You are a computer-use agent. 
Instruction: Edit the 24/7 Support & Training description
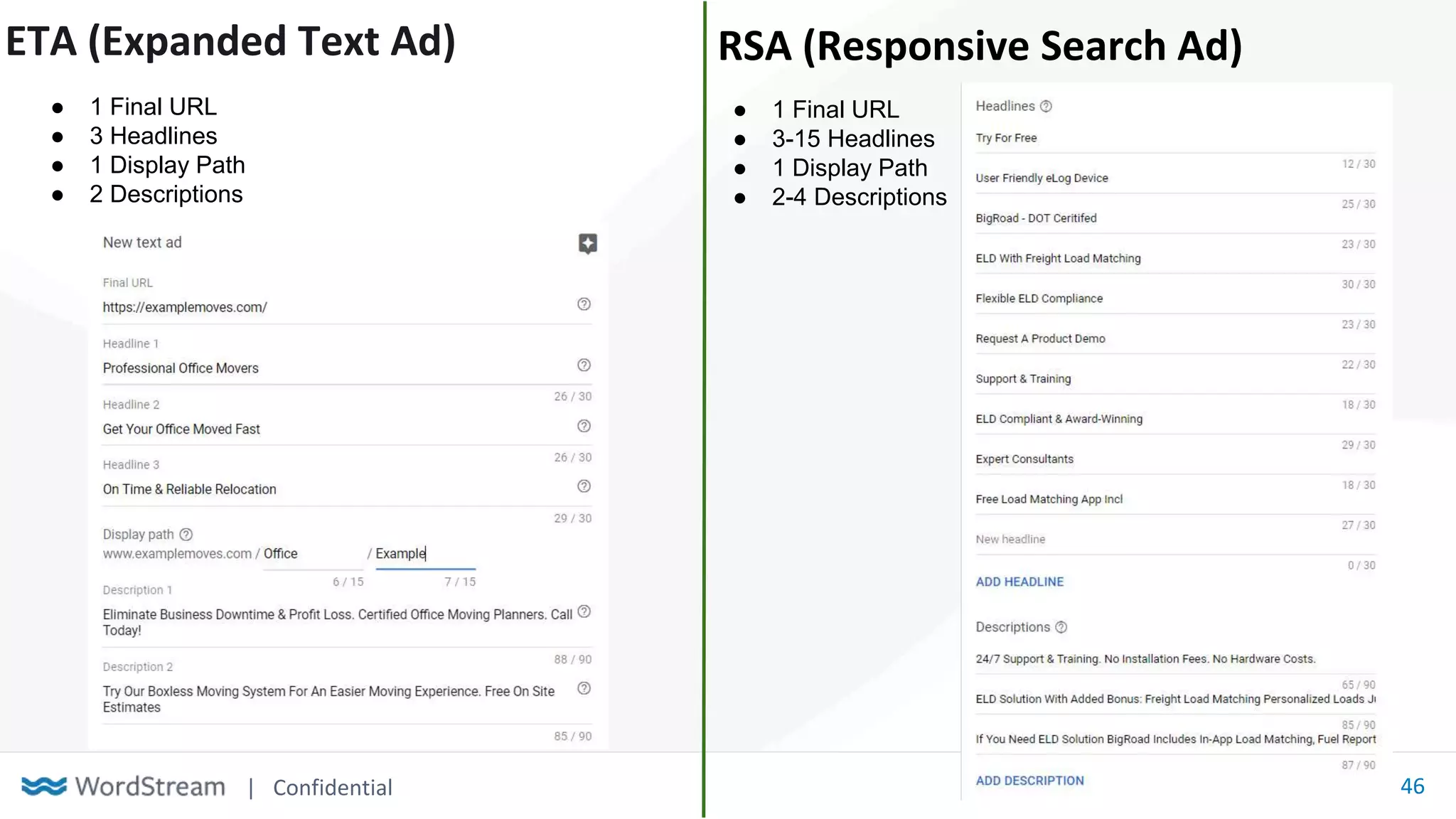tap(1175, 659)
